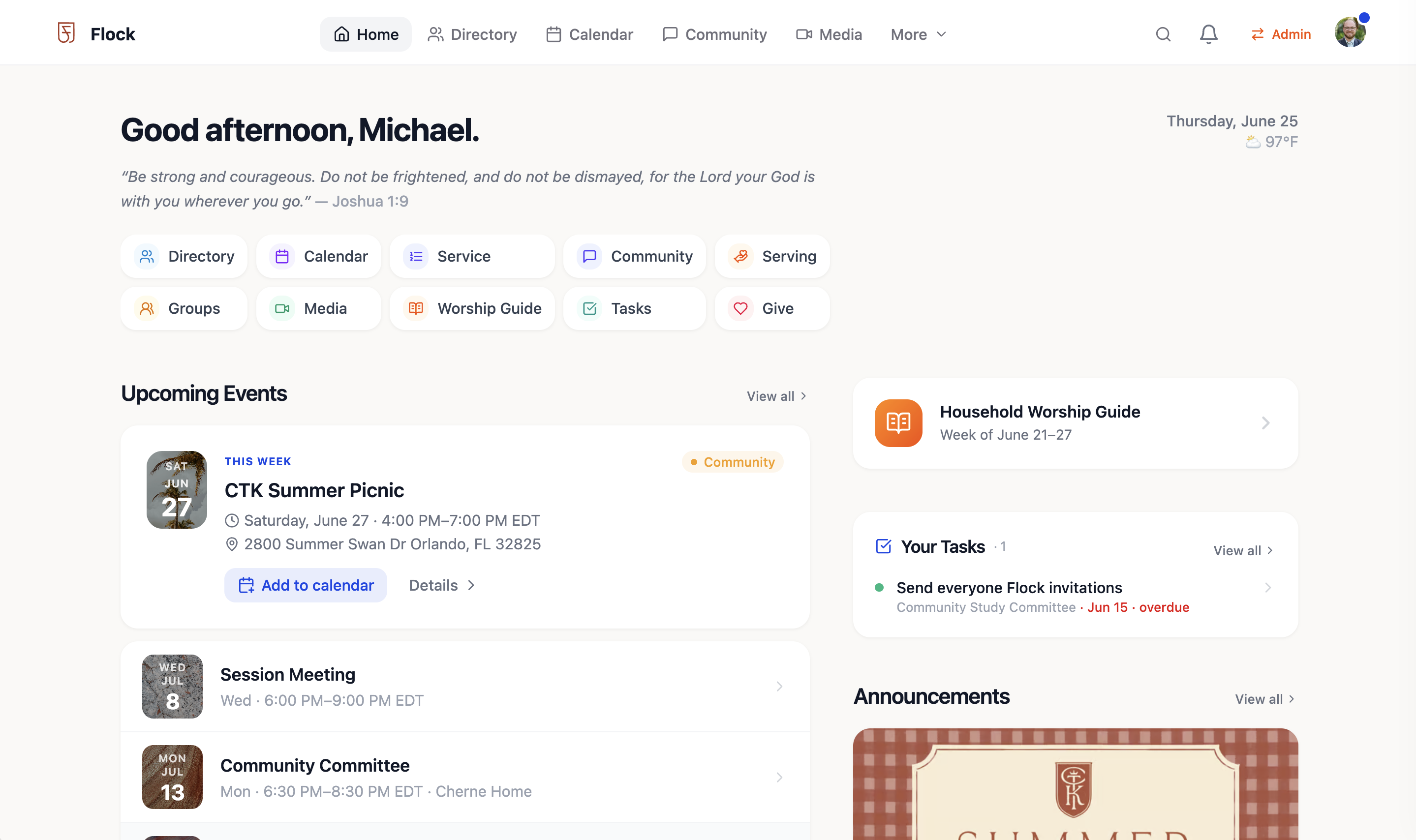View all Announcements
This screenshot has height=840, width=1416.
point(1265,699)
